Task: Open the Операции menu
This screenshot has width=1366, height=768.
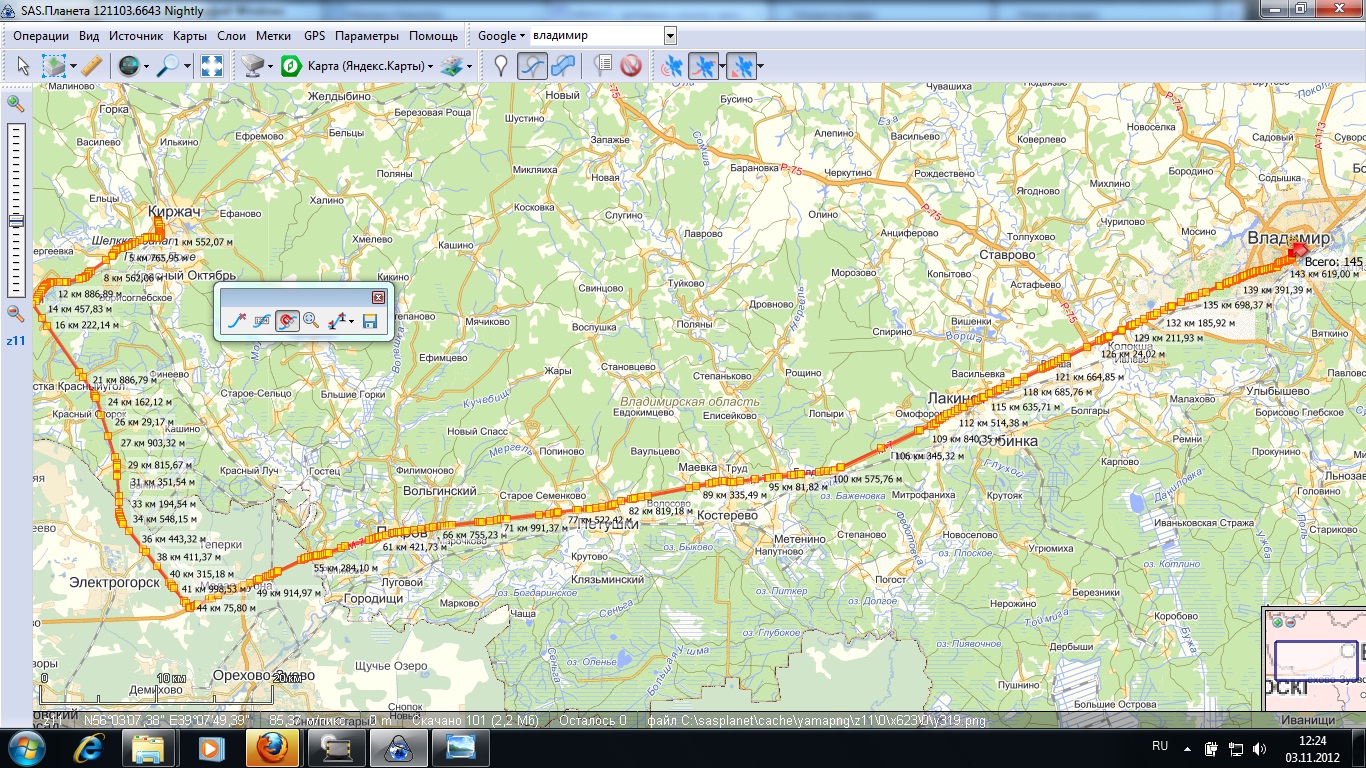Action: coord(41,36)
